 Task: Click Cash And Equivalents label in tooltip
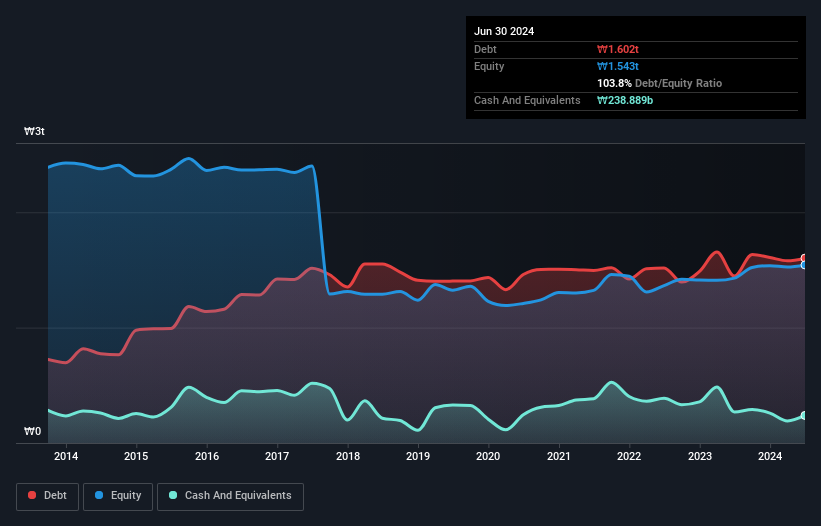(x=527, y=100)
